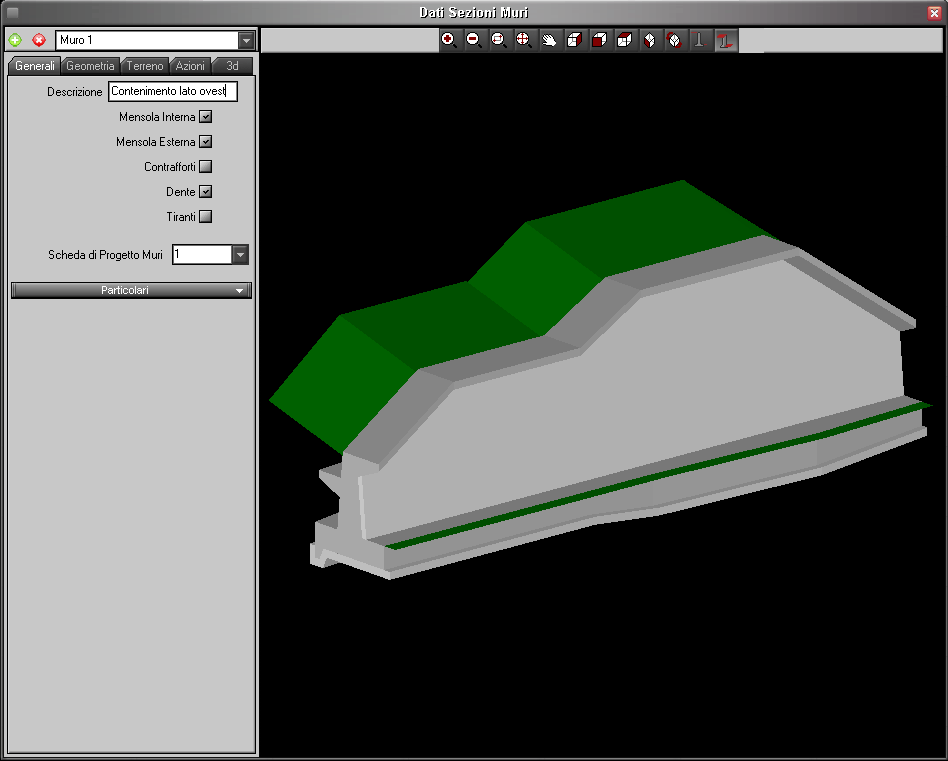This screenshot has width=948, height=761.
Task: Enable the Contrafforti checkbox
Action: tap(206, 167)
